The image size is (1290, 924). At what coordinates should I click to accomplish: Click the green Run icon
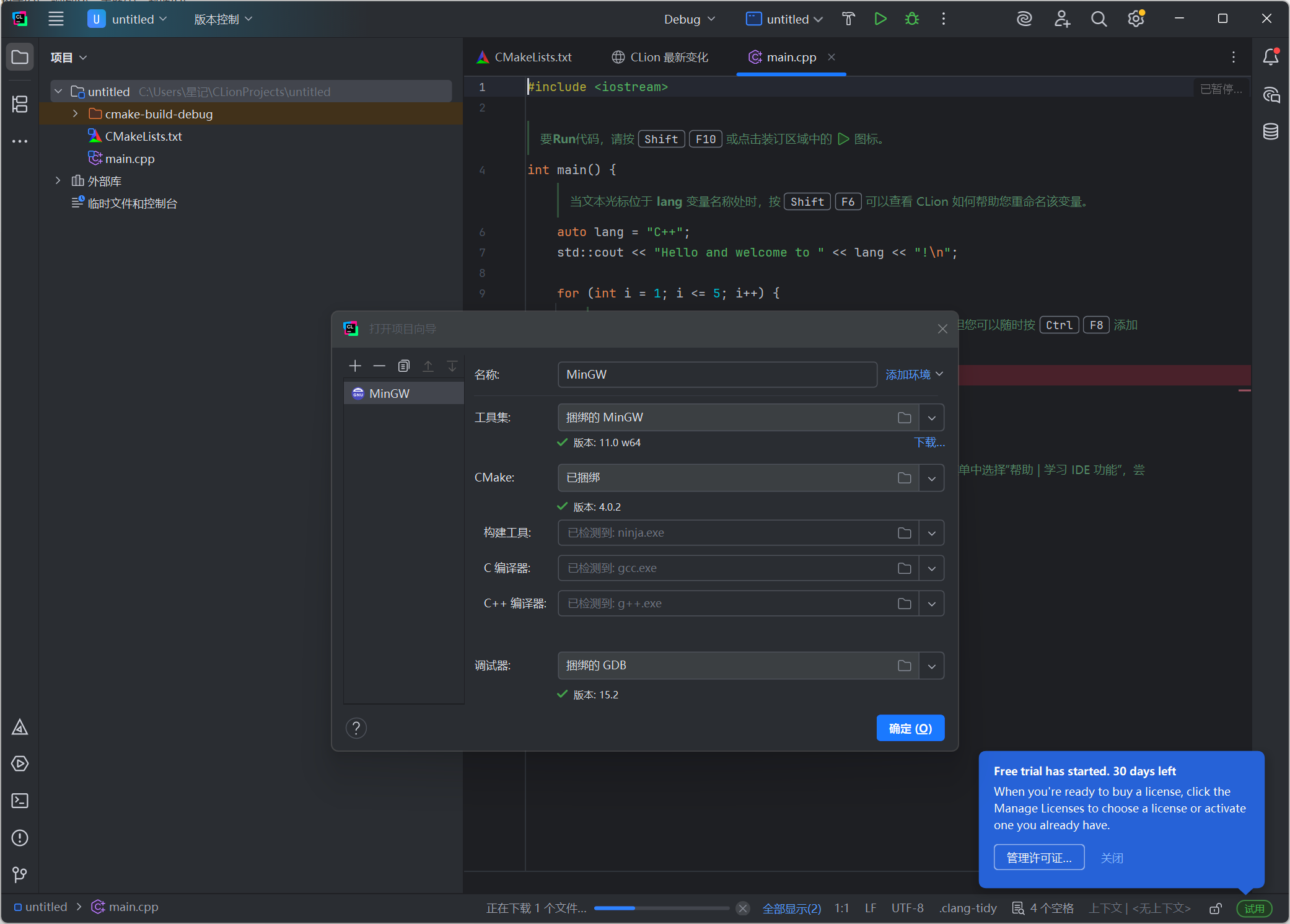pyautogui.click(x=880, y=19)
